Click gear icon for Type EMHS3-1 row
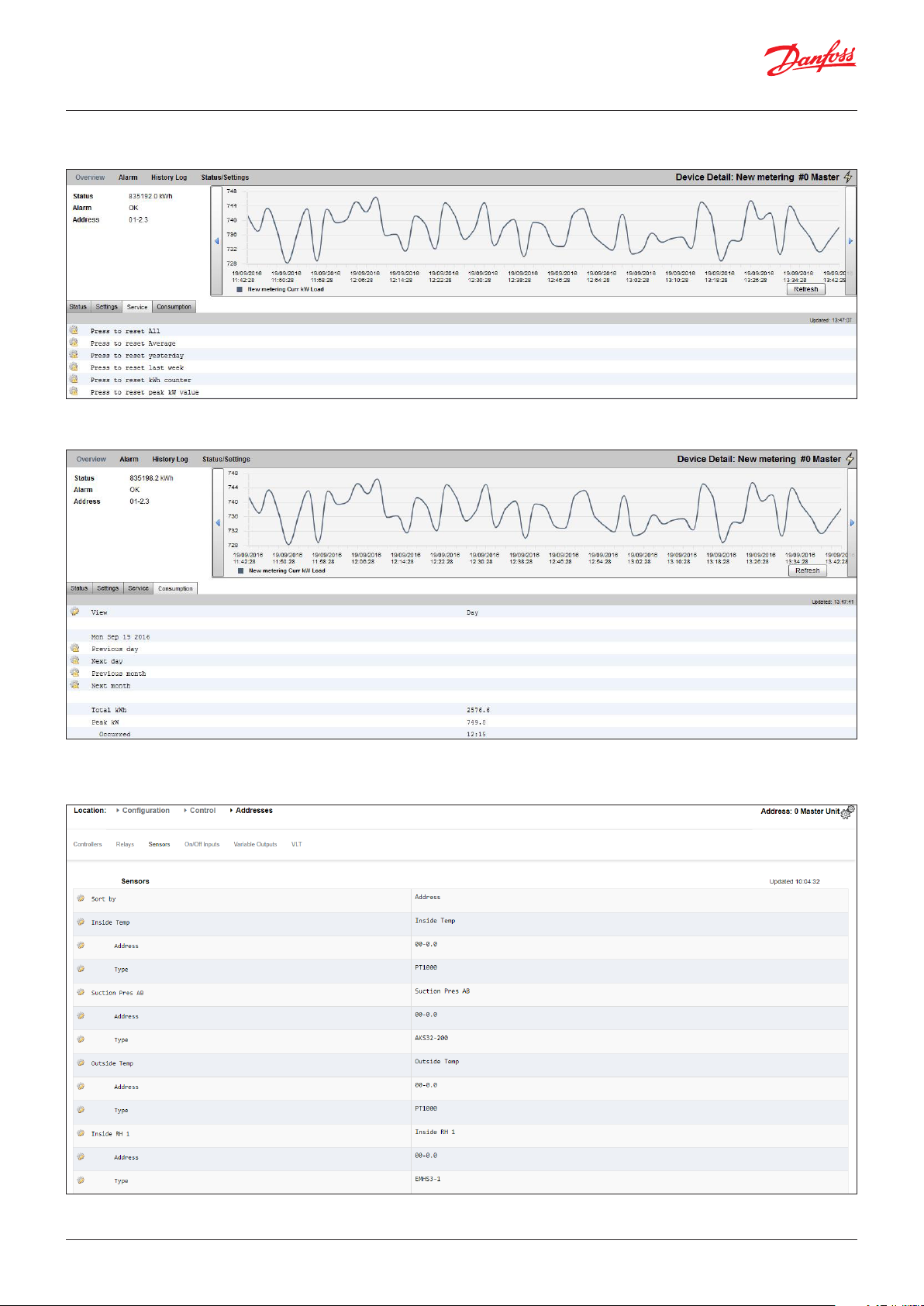This screenshot has width=924, height=1306. coord(81,1180)
